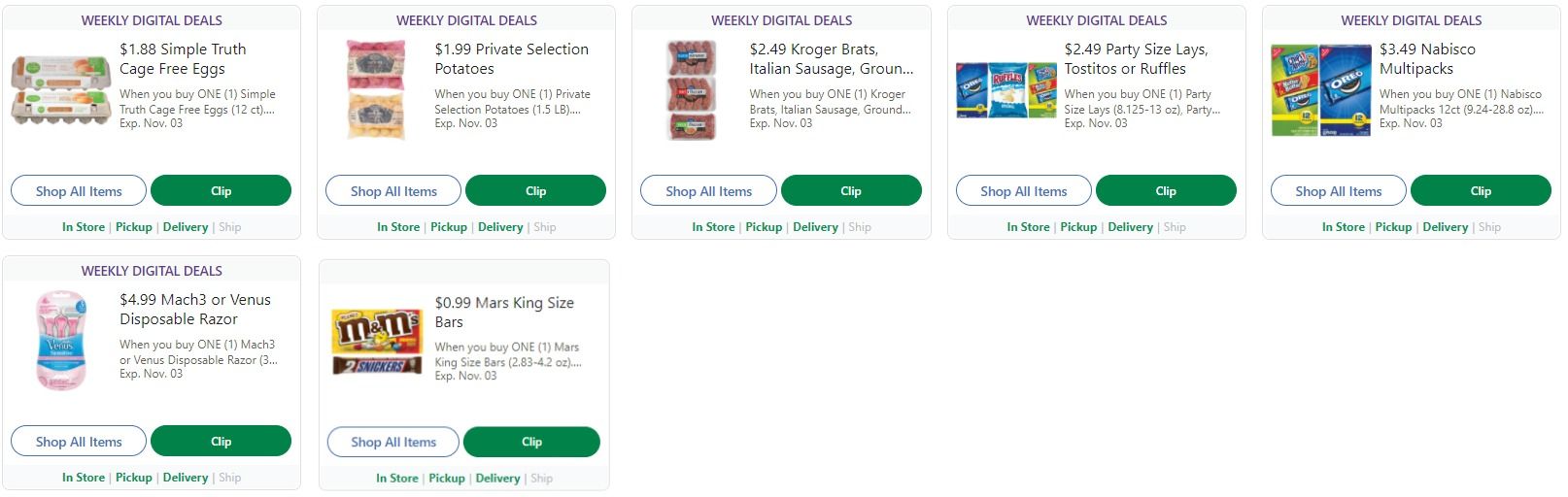Select In Store on the Mars Bars card
This screenshot has width=1568, height=497.
click(x=396, y=479)
